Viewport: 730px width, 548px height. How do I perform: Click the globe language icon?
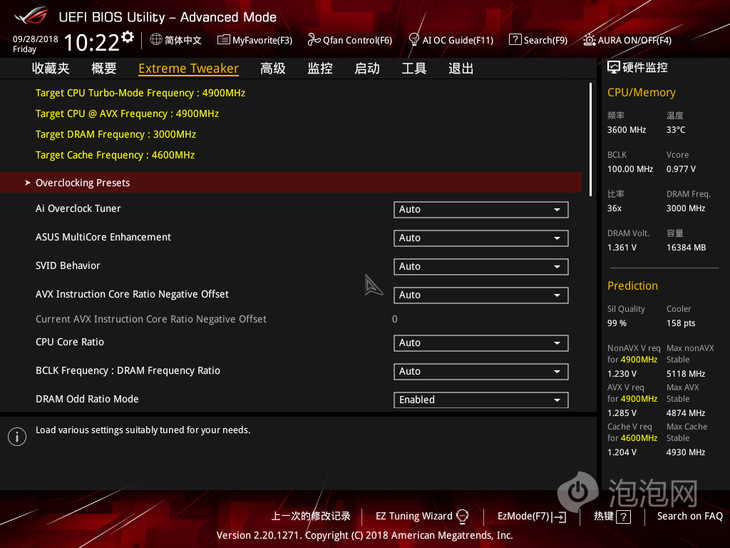coord(156,40)
